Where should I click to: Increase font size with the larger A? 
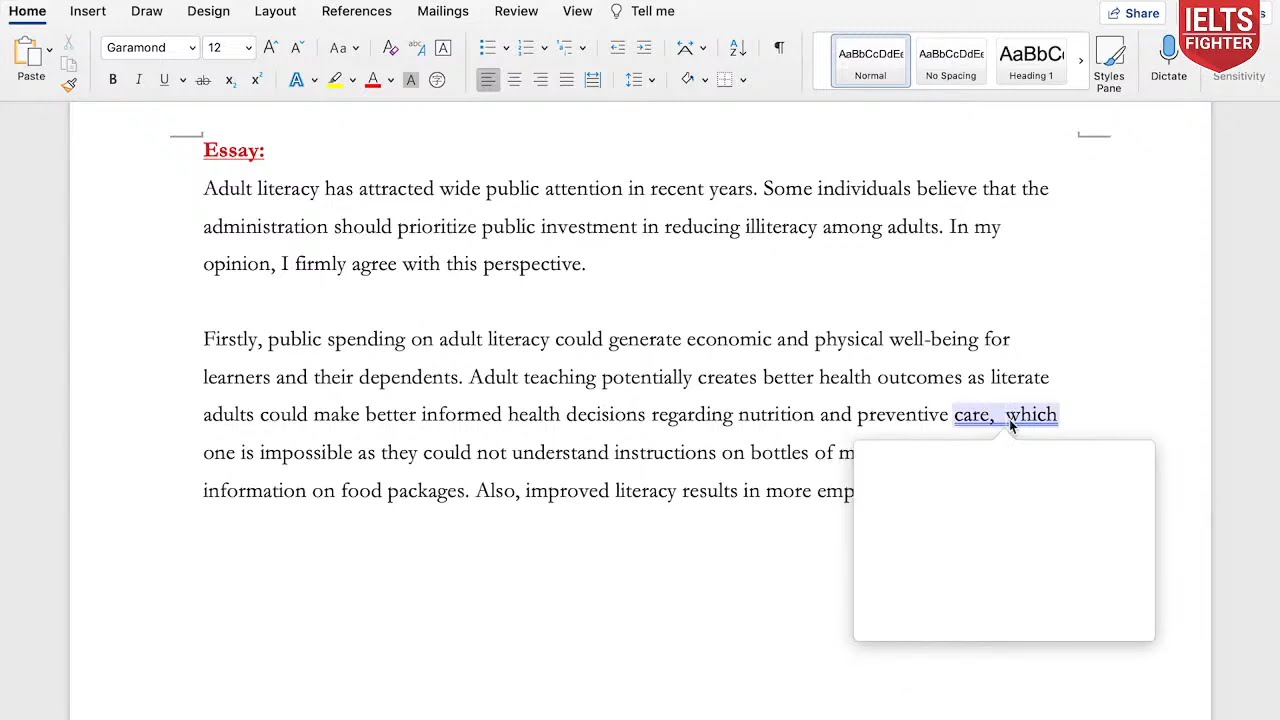[x=270, y=48]
